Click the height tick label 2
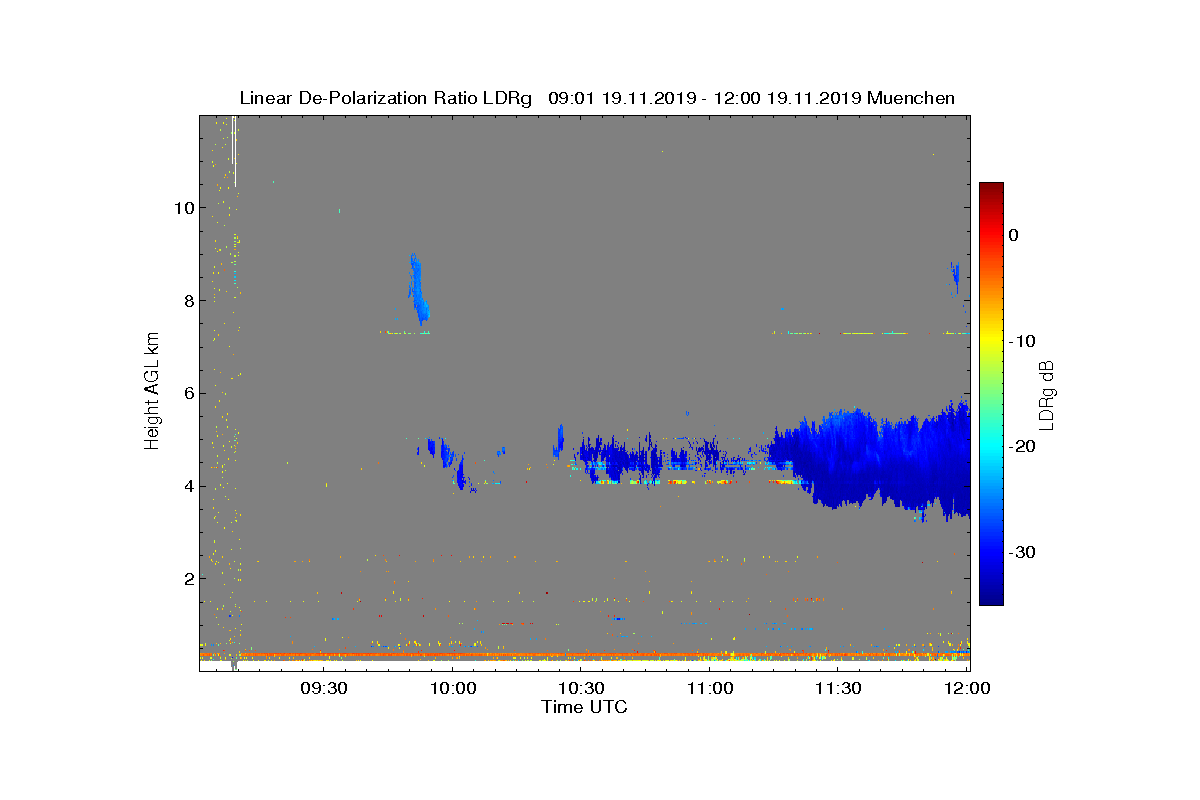The width and height of the screenshot is (1200, 800). 188,578
